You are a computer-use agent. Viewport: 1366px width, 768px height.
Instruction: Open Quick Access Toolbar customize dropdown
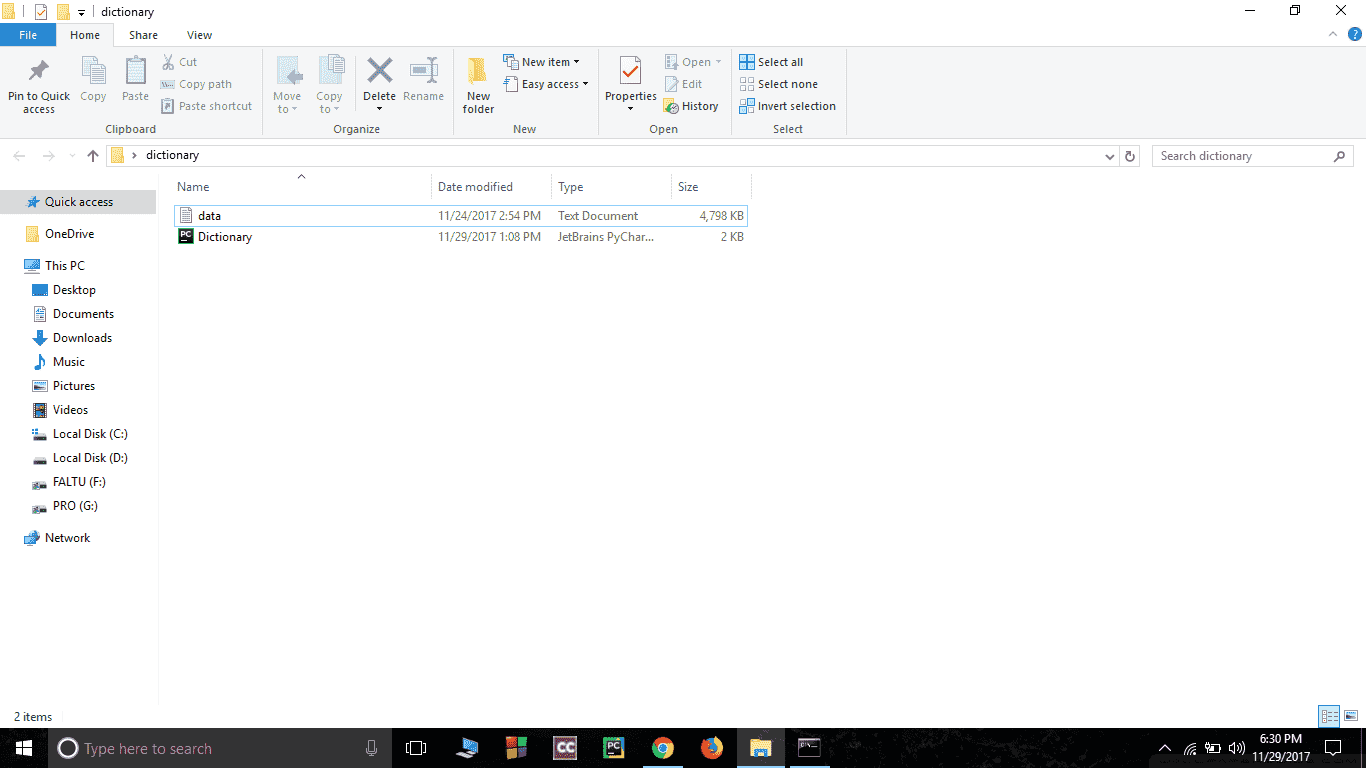coord(82,12)
